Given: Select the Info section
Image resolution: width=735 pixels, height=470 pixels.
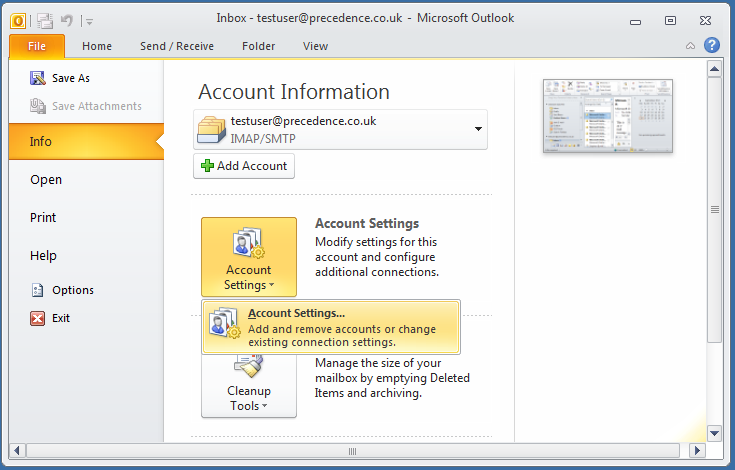Looking at the screenshot, I should 86,142.
